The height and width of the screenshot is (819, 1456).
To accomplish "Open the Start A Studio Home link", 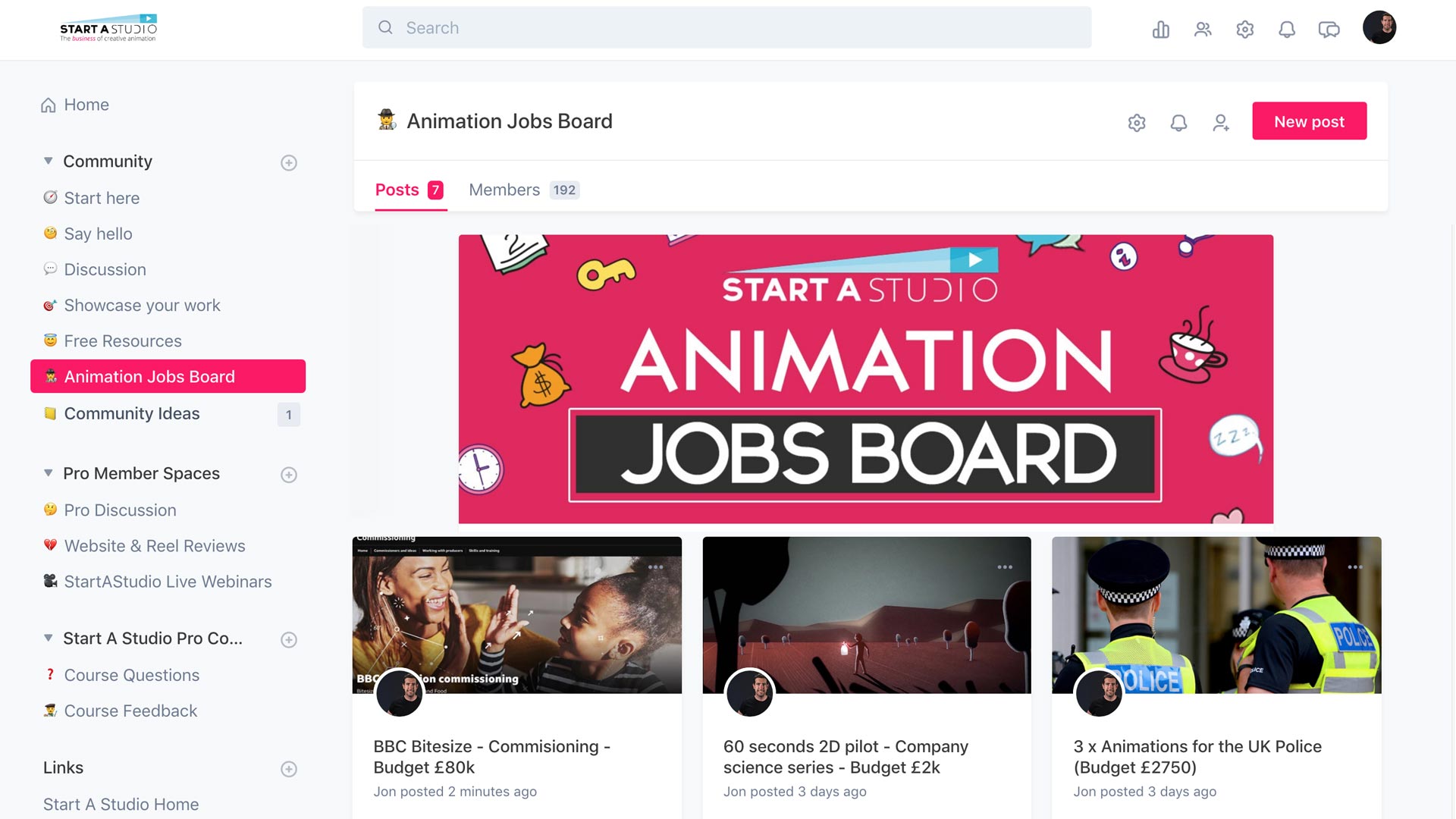I will tap(121, 804).
